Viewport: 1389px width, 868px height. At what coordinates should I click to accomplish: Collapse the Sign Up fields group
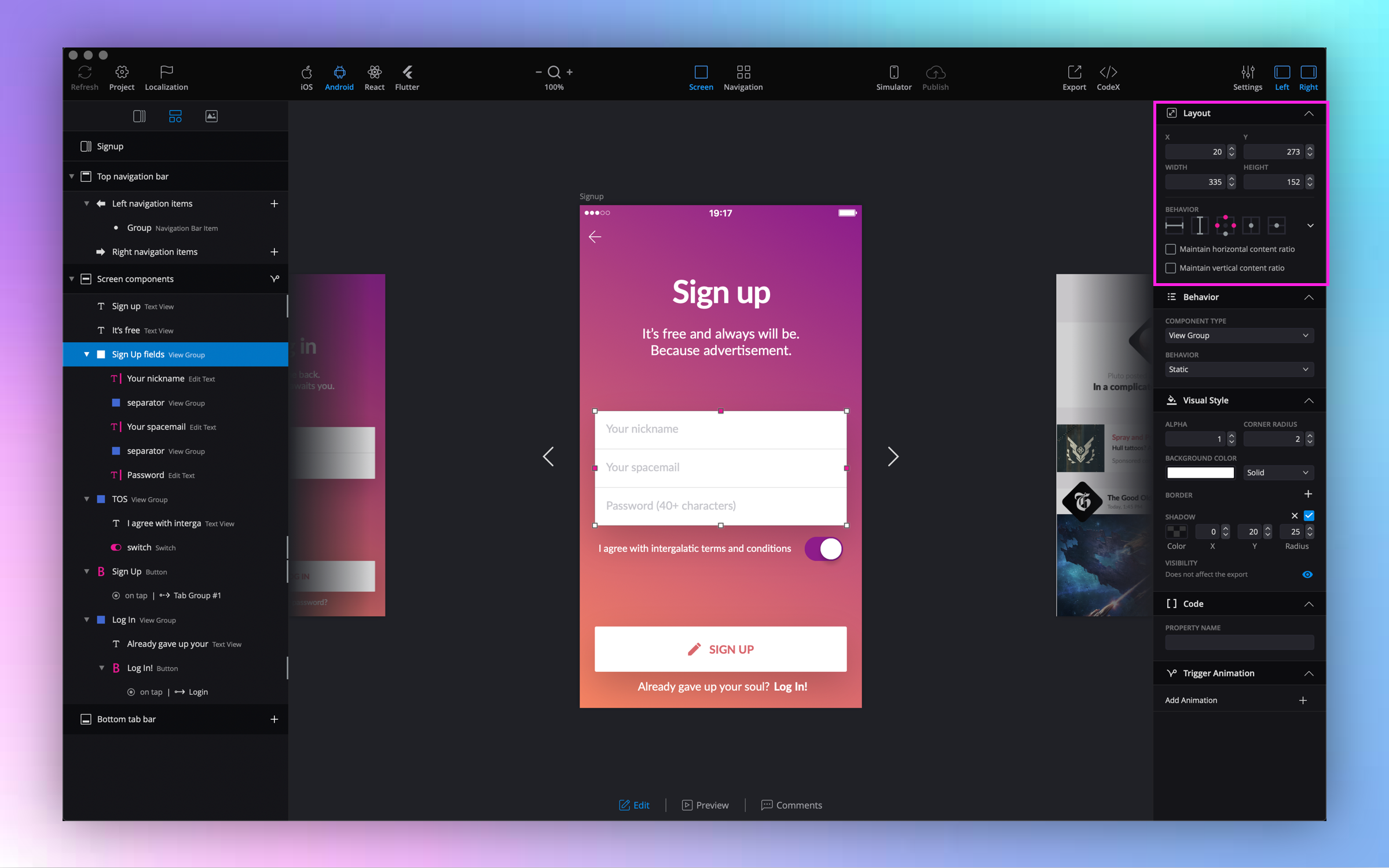point(87,354)
